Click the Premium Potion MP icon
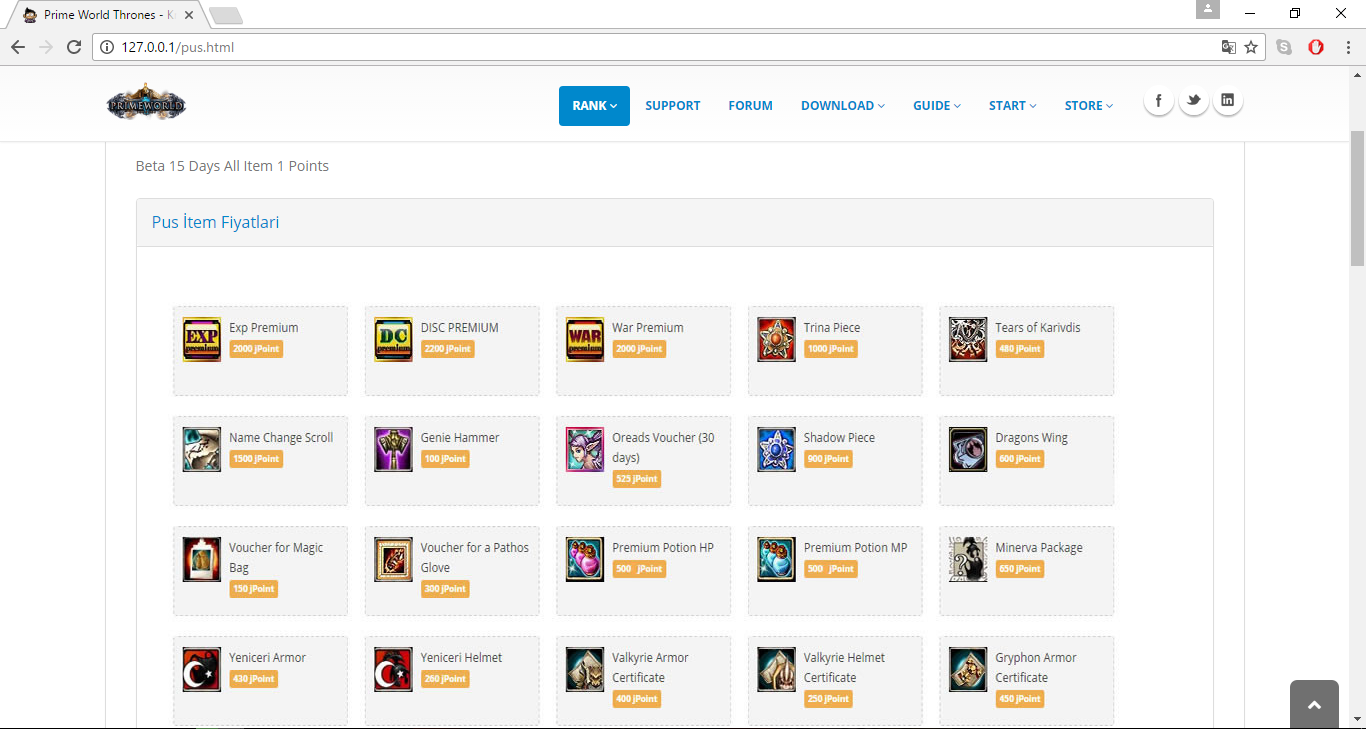 click(x=776, y=559)
